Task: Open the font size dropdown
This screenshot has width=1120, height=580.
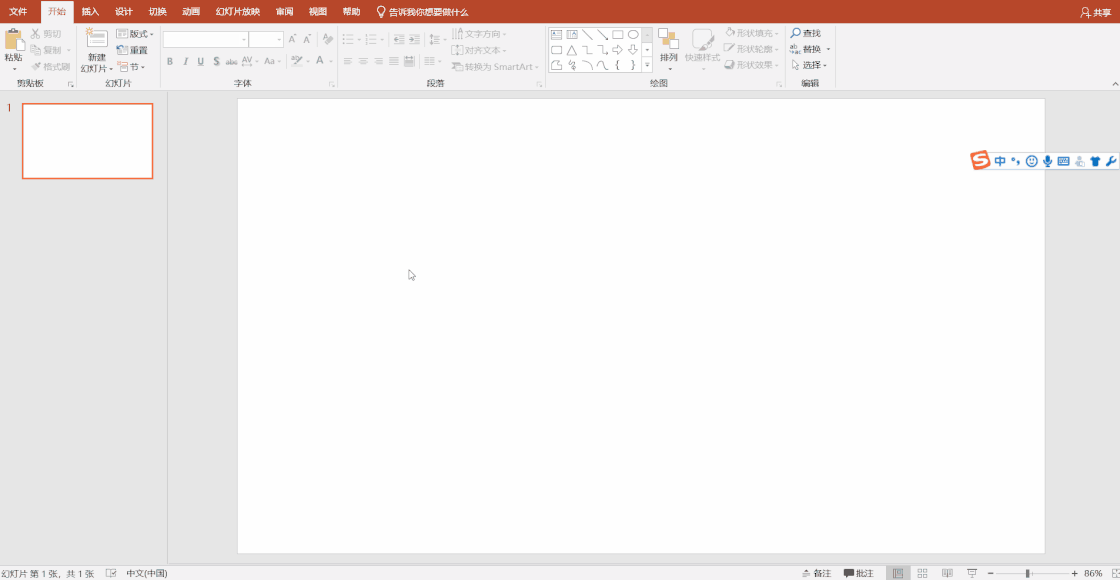Action: [277, 38]
